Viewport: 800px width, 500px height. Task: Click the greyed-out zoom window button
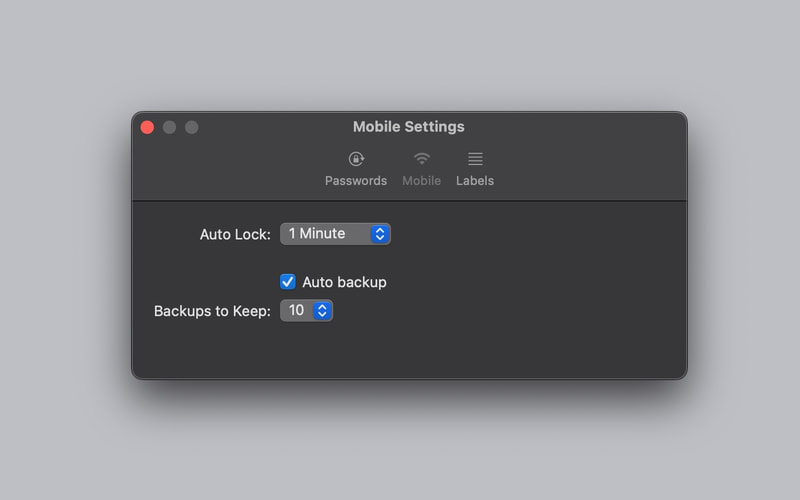click(x=192, y=127)
